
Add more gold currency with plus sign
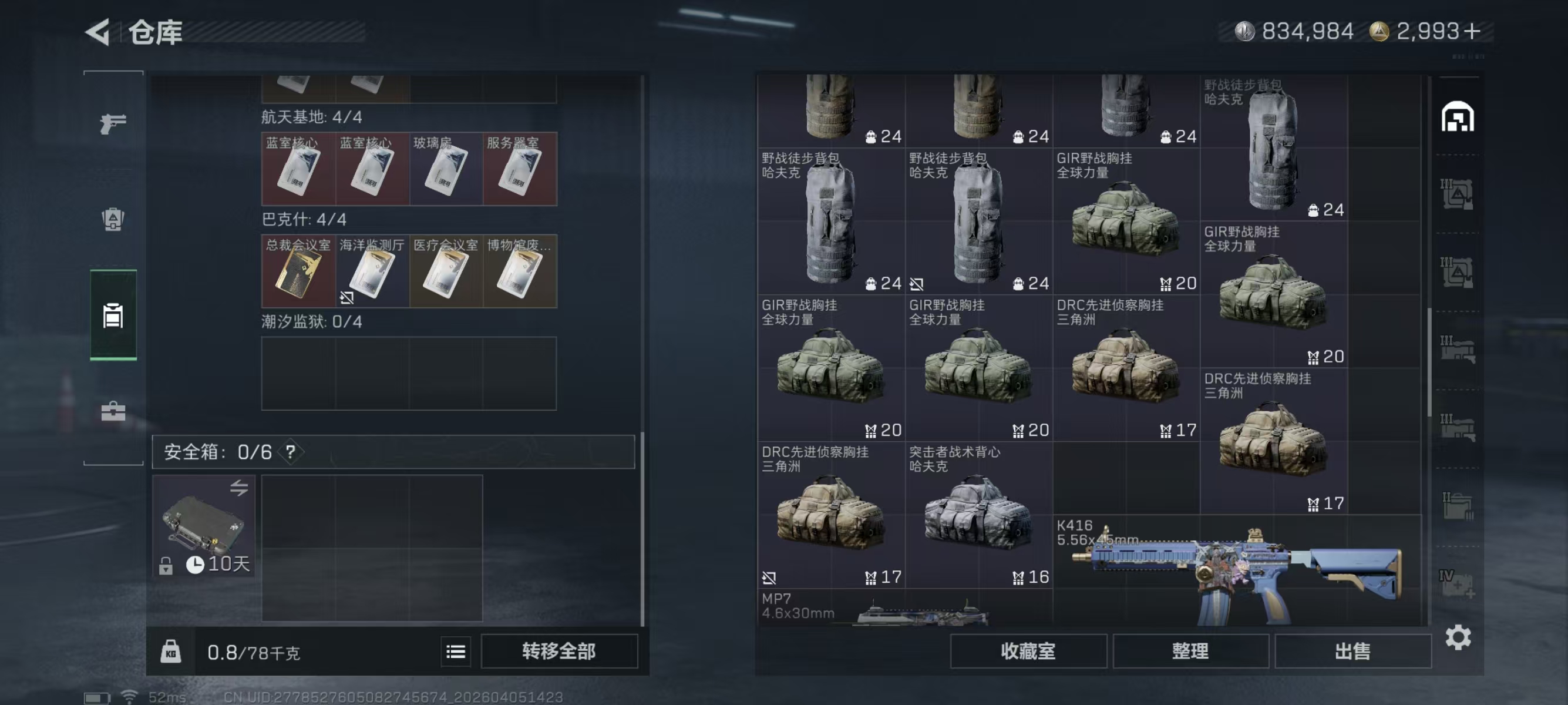[x=1472, y=31]
